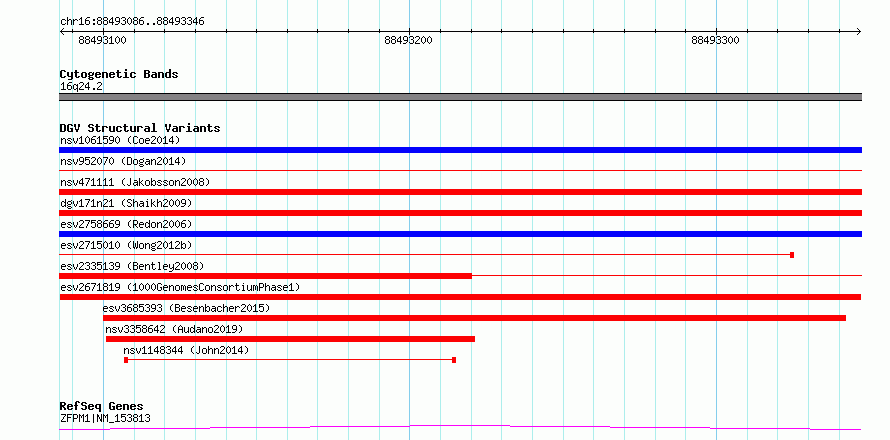The height and width of the screenshot is (440, 890).
Task: Click the blue esv2758669 variant bar
Action: coord(460,234)
